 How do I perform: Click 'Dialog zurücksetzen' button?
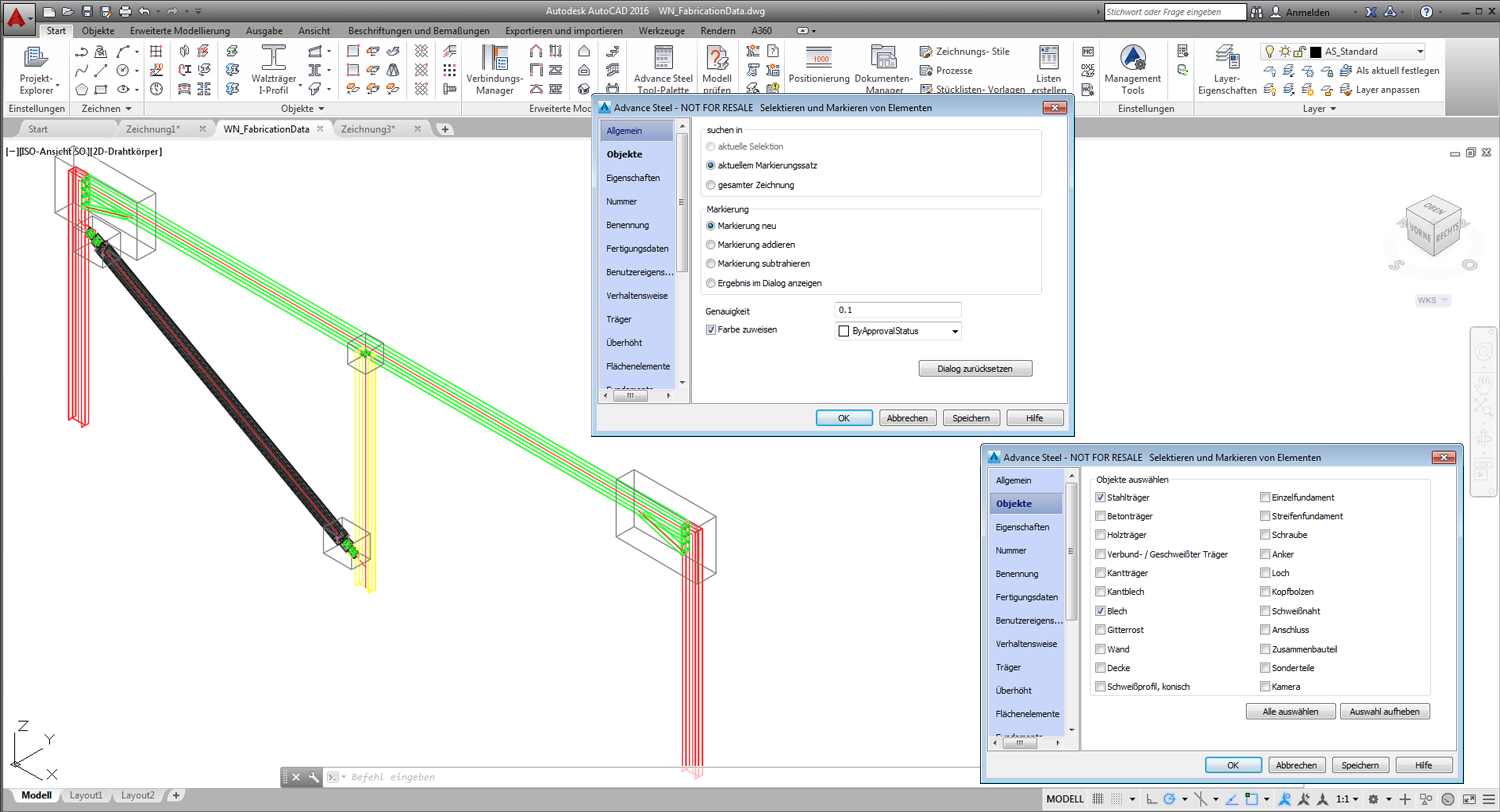975,369
